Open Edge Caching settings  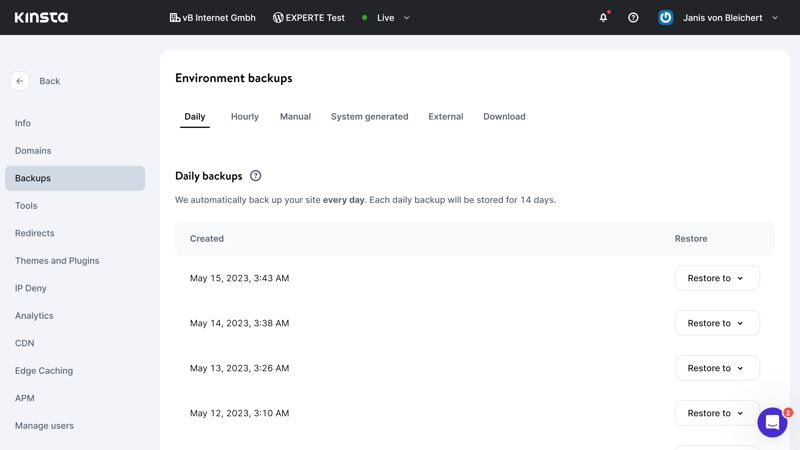click(x=44, y=371)
